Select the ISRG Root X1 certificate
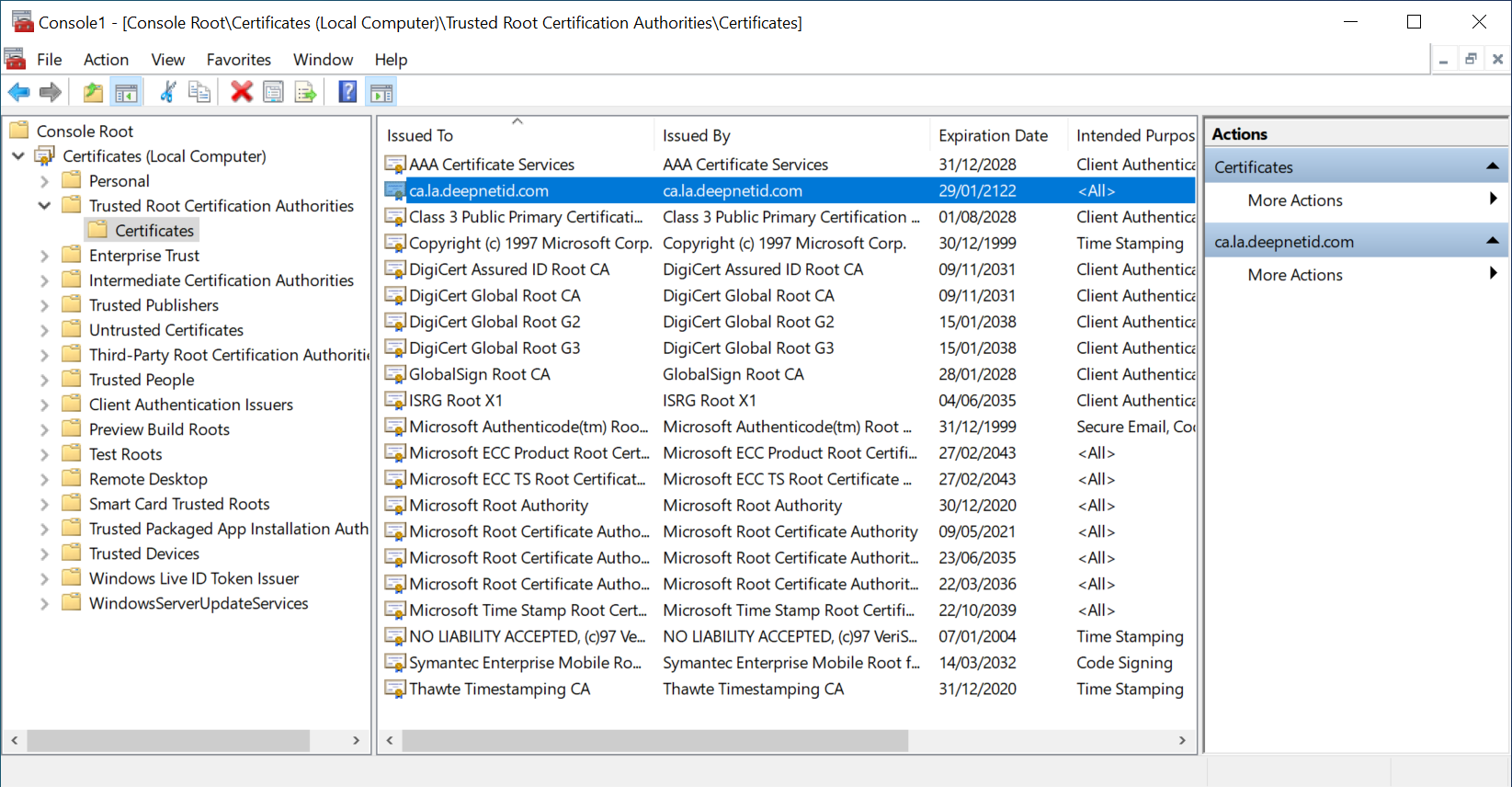 click(x=456, y=401)
